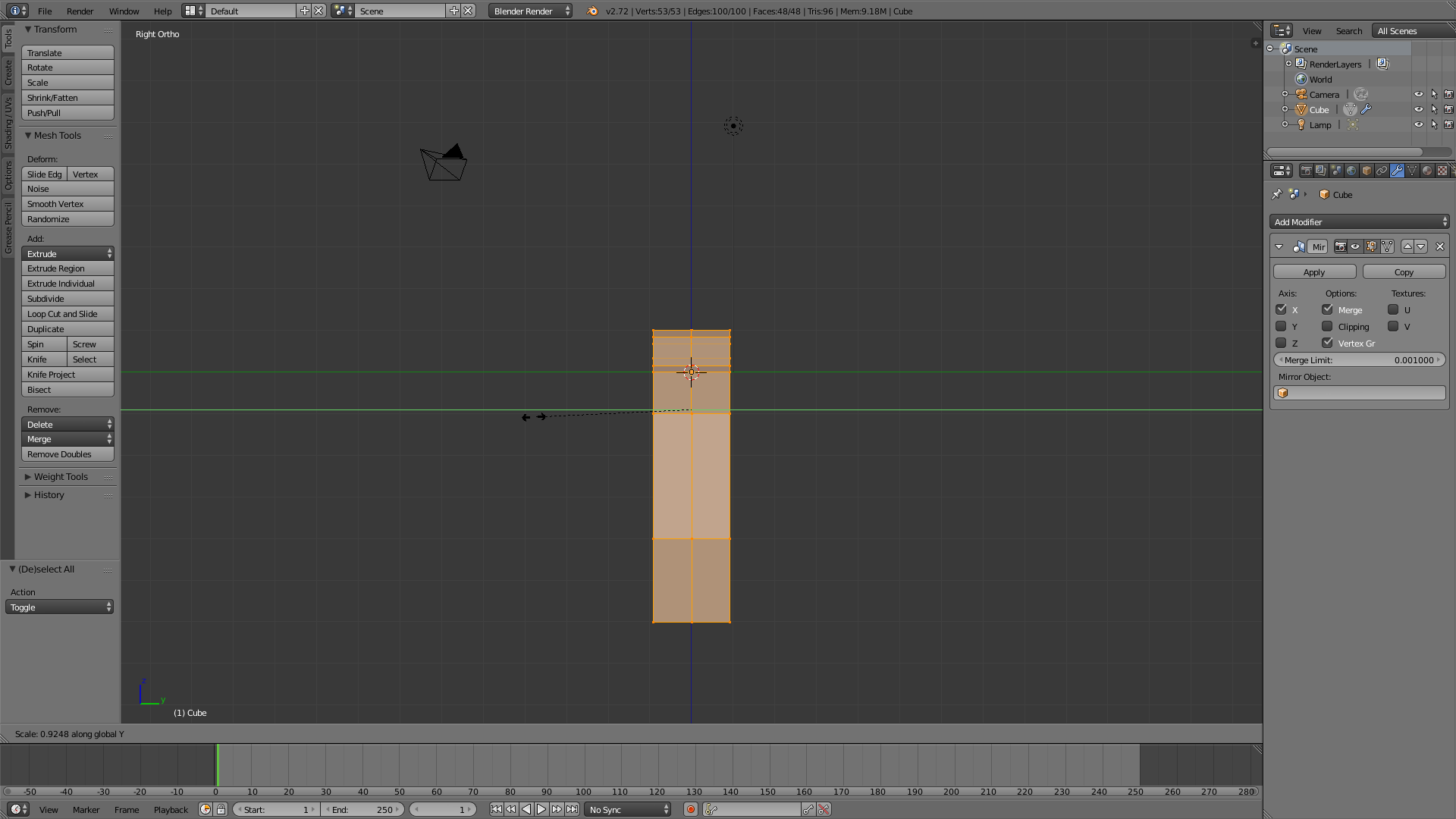Image resolution: width=1456 pixels, height=819 pixels.
Task: Expand the Weight Tools panel
Action: pyautogui.click(x=61, y=477)
